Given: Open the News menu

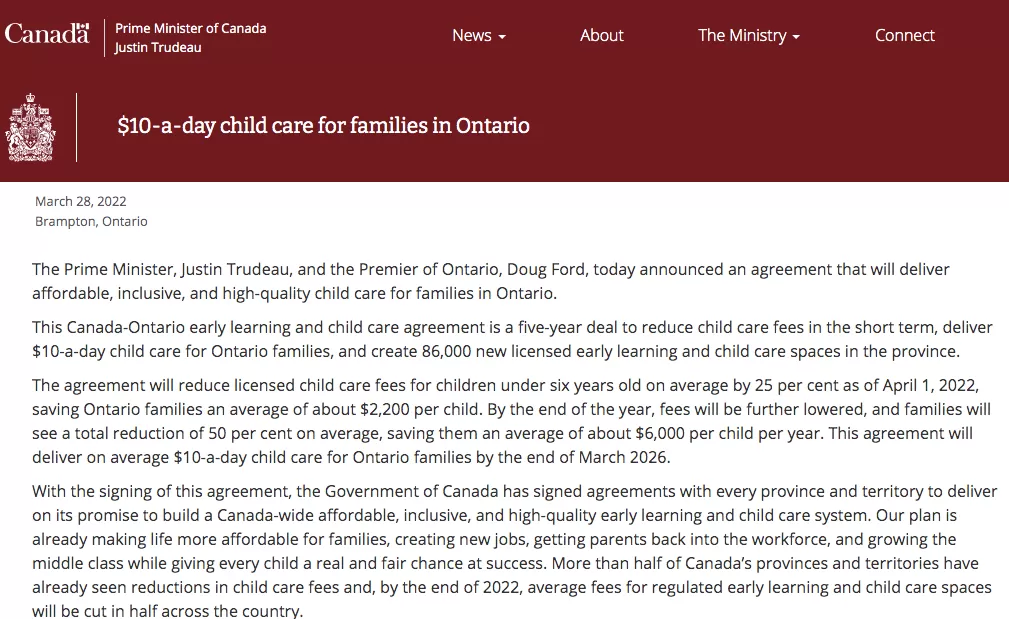Looking at the screenshot, I should pos(479,35).
